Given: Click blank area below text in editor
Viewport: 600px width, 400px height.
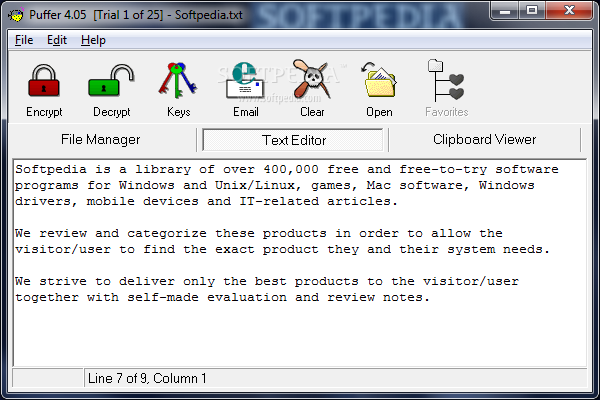Looking at the screenshot, I should point(300,335).
